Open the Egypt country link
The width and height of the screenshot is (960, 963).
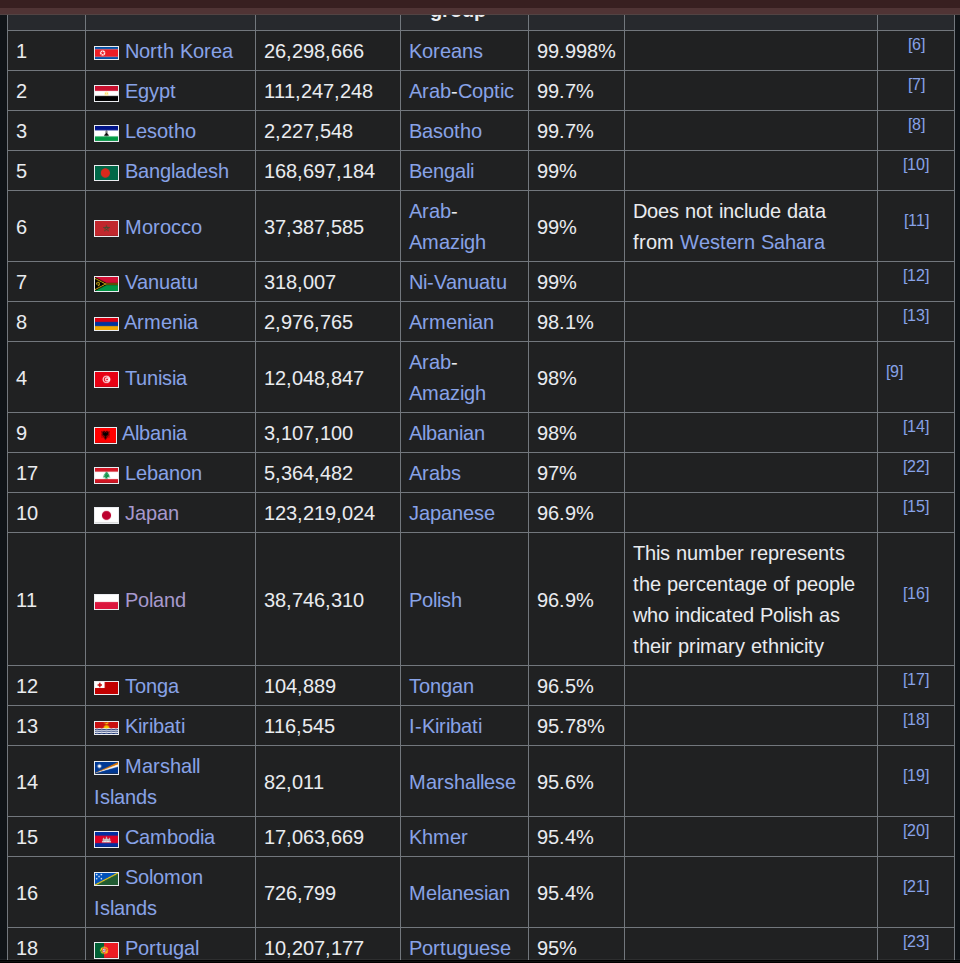coord(150,91)
